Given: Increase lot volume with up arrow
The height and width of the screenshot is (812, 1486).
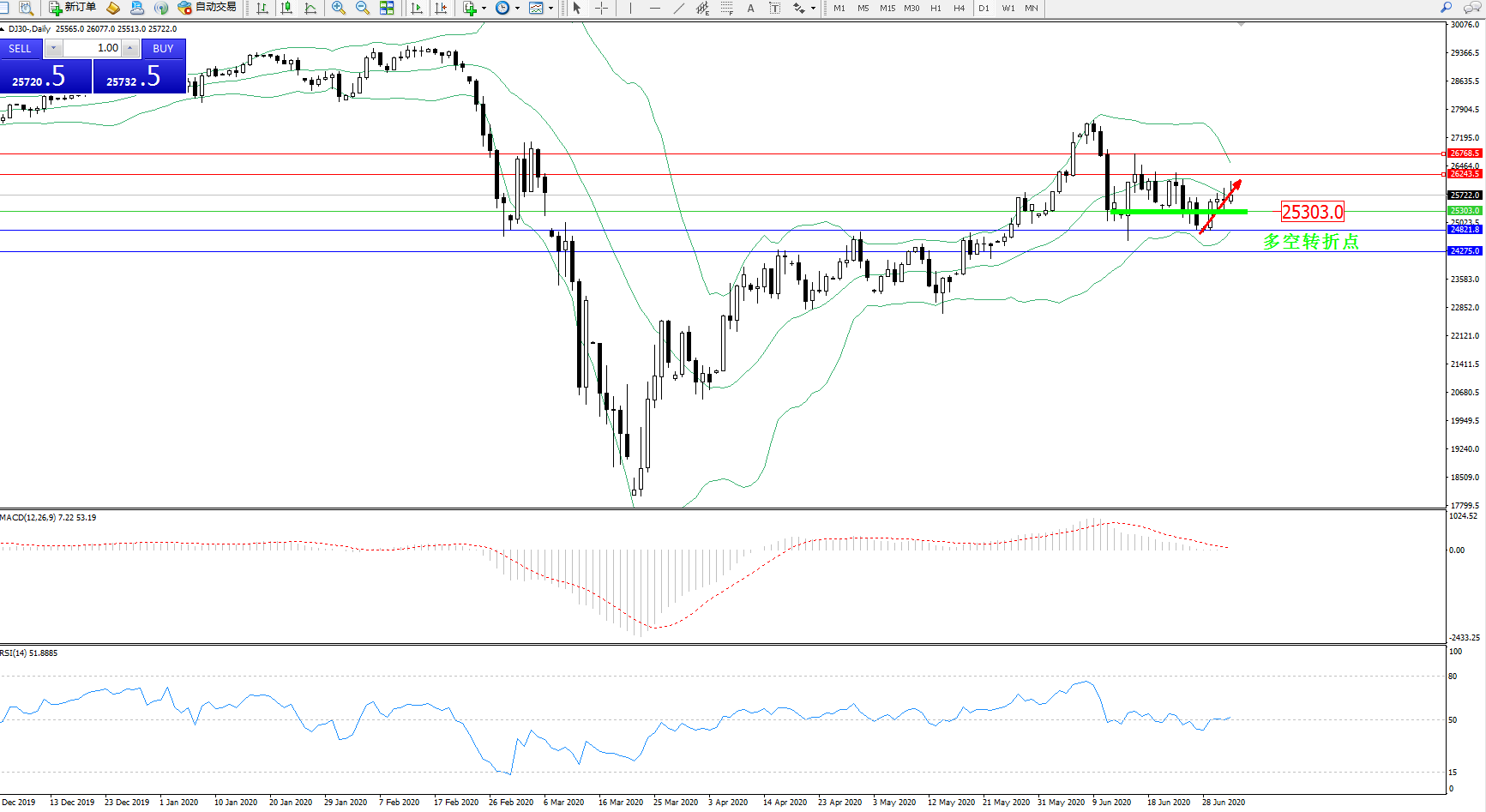Looking at the screenshot, I should pyautogui.click(x=129, y=48).
